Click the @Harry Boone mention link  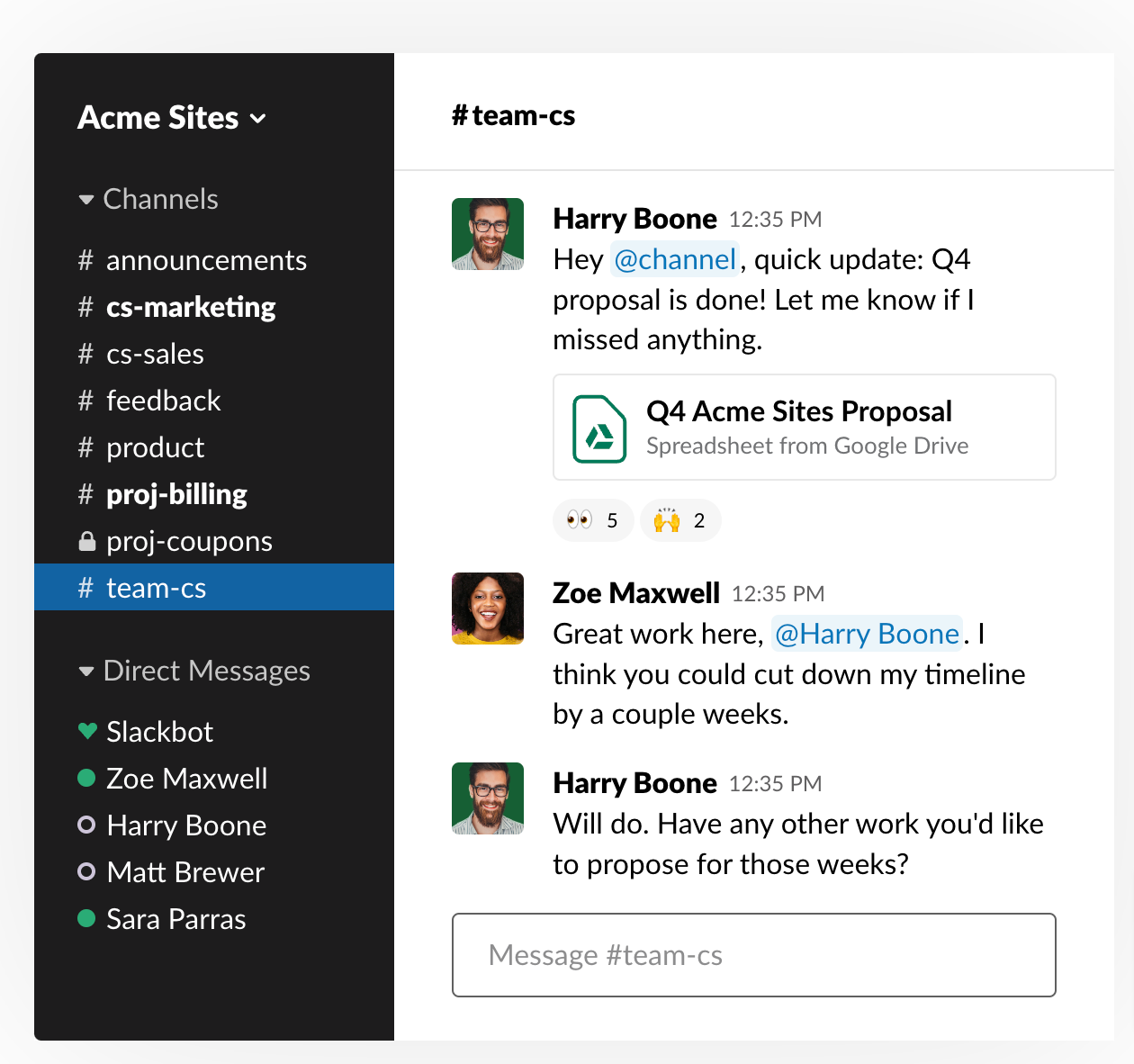866,634
